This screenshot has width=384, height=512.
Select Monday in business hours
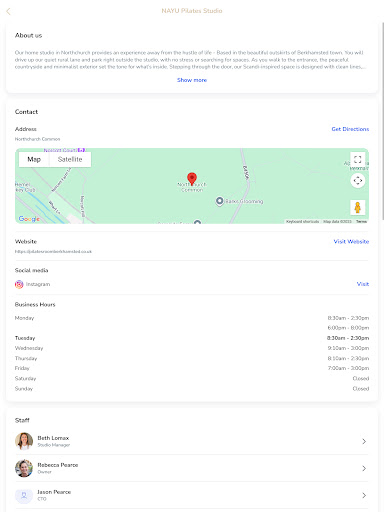pos(24,318)
